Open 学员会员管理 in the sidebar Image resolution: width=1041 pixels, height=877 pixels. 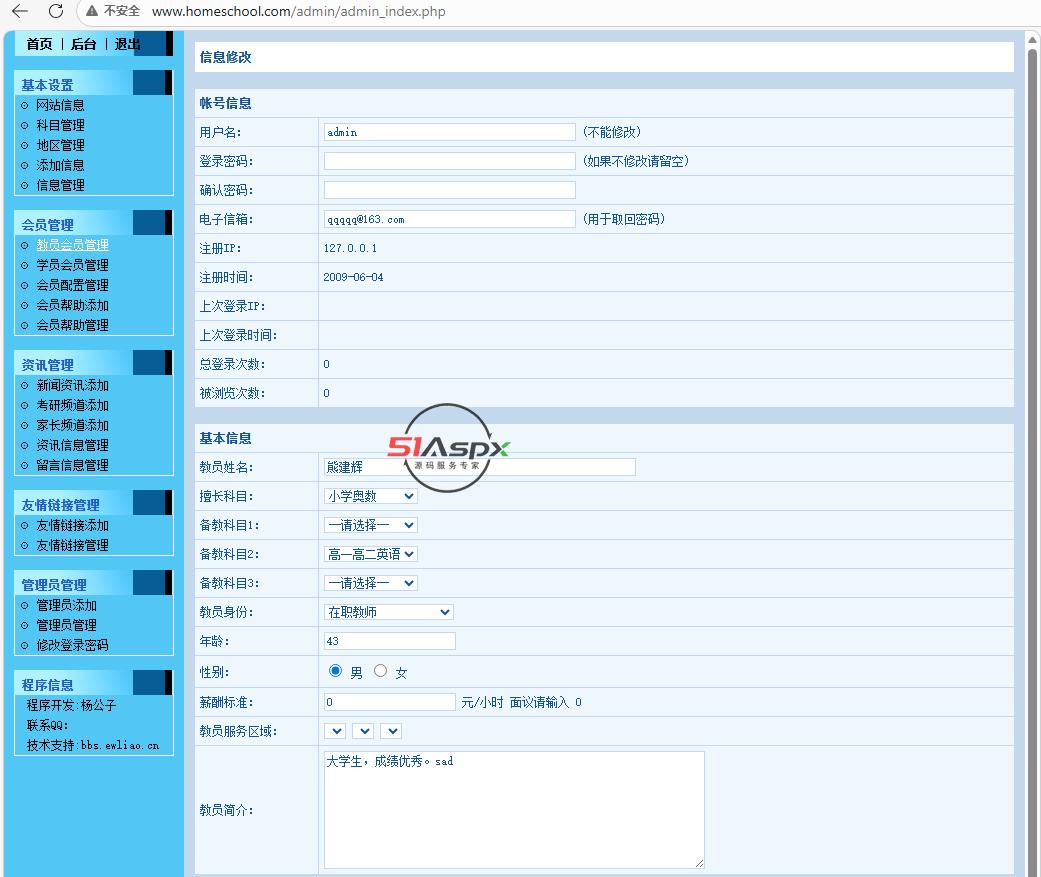(72, 265)
